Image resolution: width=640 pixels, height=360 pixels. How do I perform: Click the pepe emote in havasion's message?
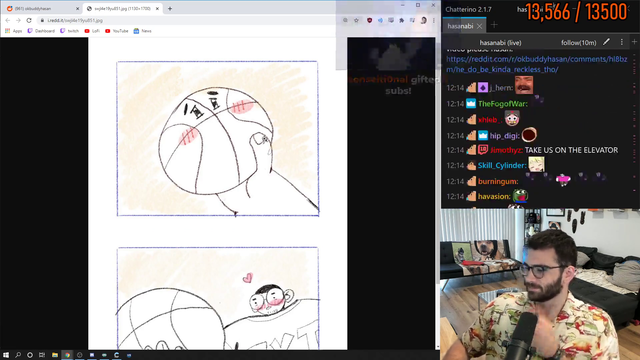[x=520, y=196]
